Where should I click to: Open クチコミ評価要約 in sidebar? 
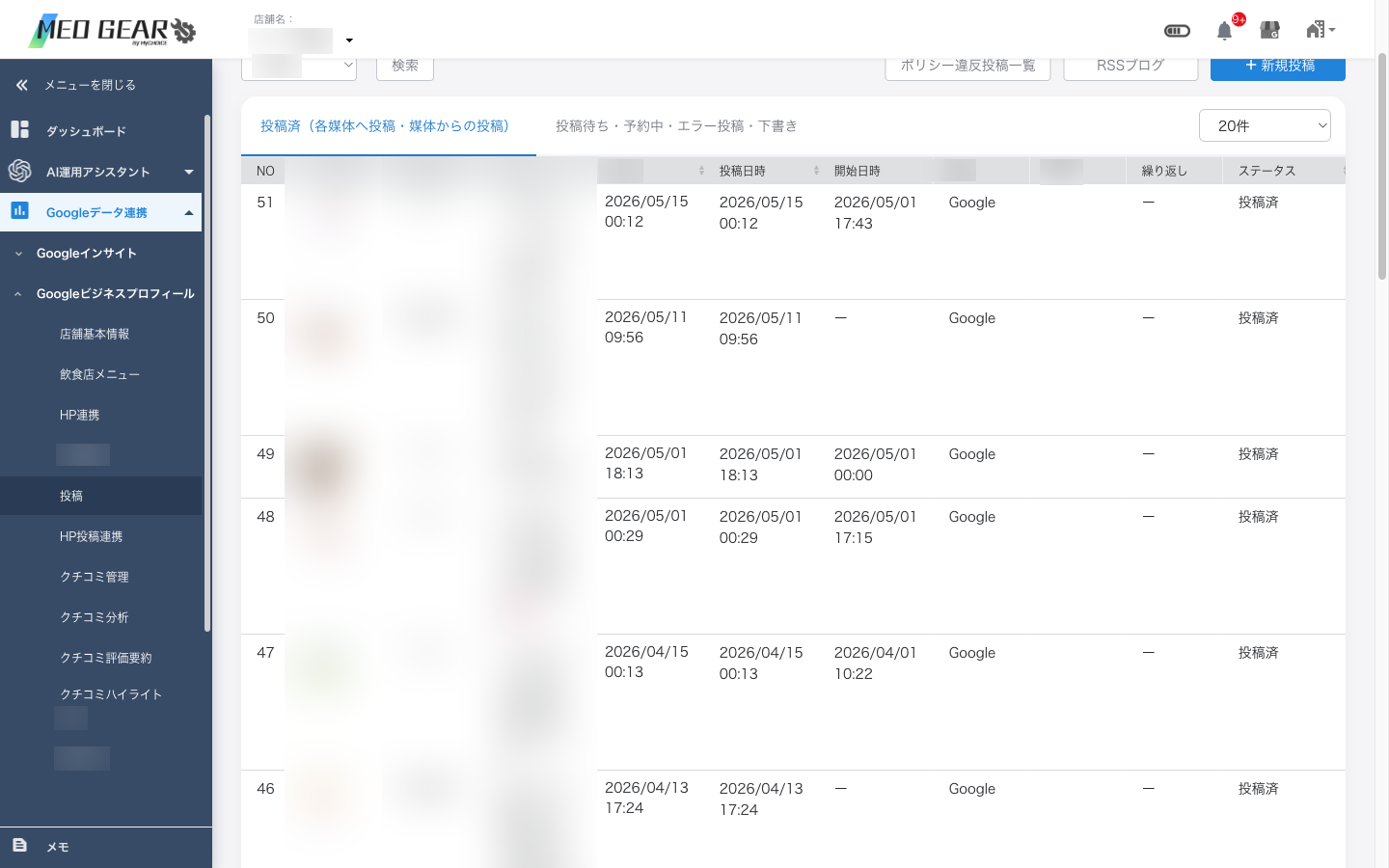106,658
